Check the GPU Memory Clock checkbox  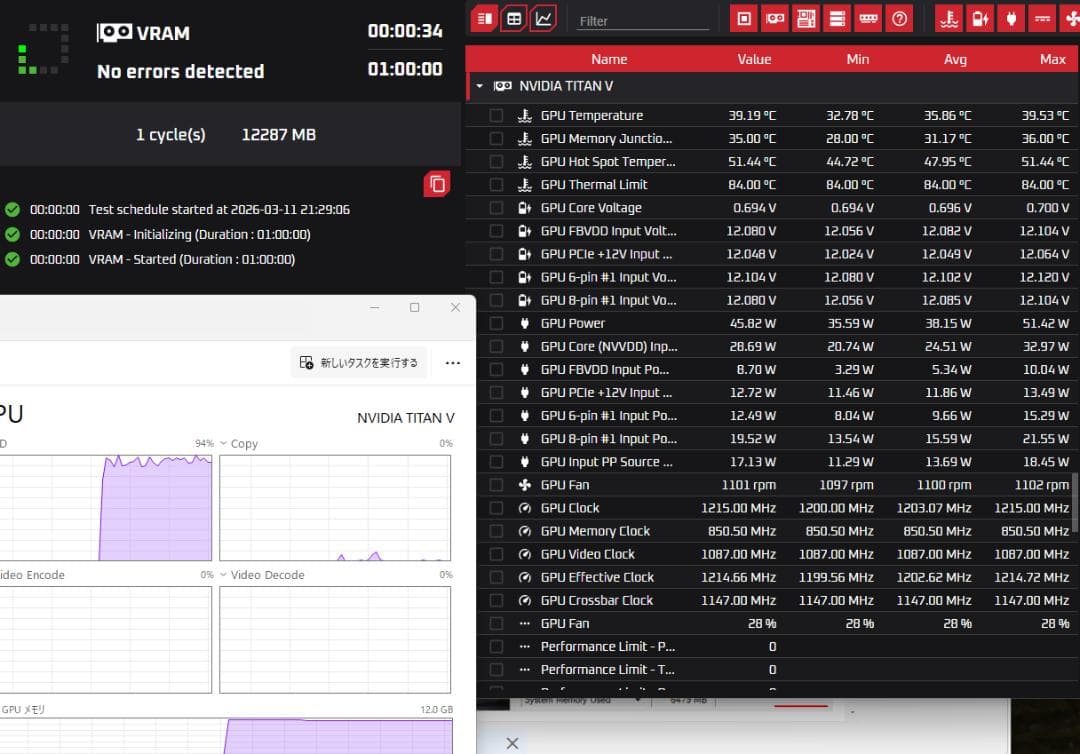point(496,532)
